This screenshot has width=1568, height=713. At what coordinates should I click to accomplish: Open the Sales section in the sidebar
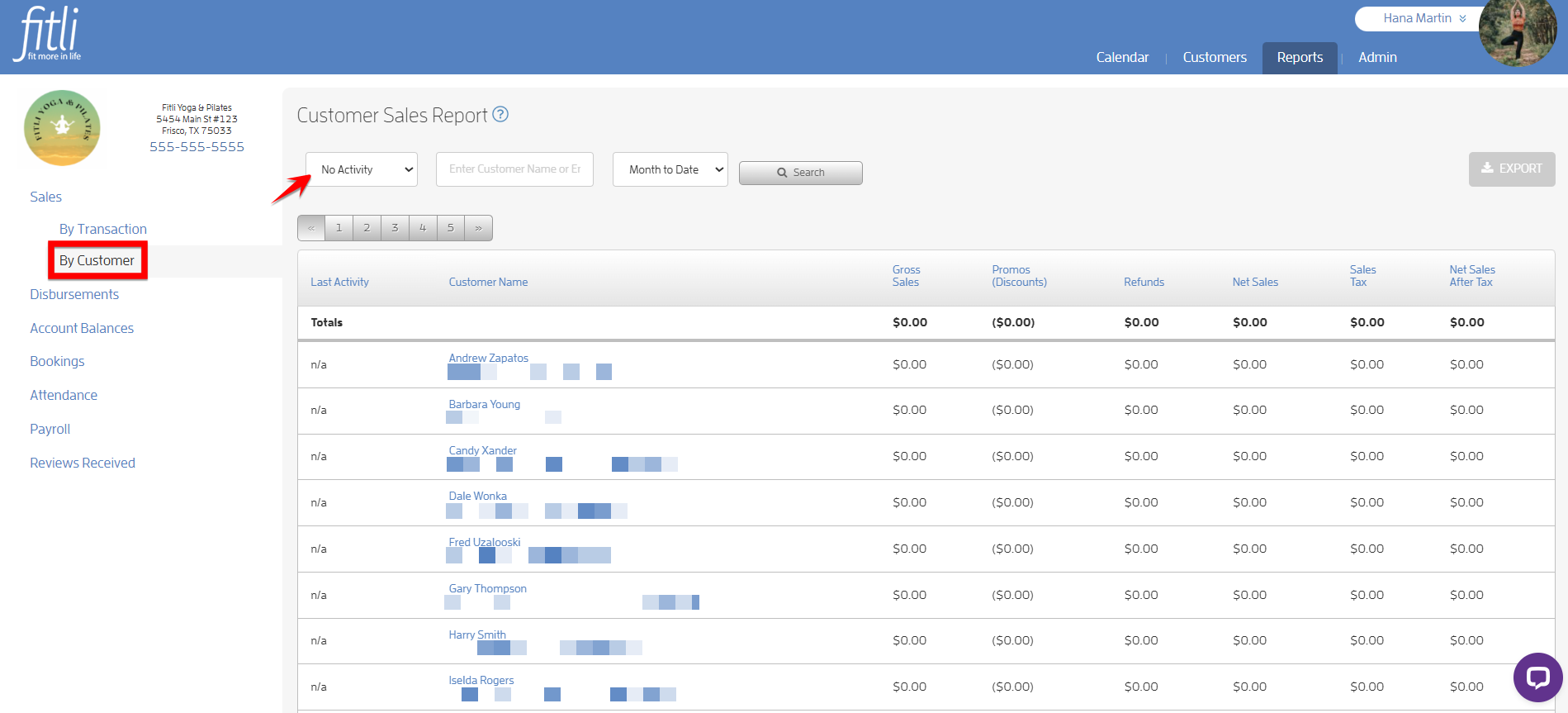point(46,197)
